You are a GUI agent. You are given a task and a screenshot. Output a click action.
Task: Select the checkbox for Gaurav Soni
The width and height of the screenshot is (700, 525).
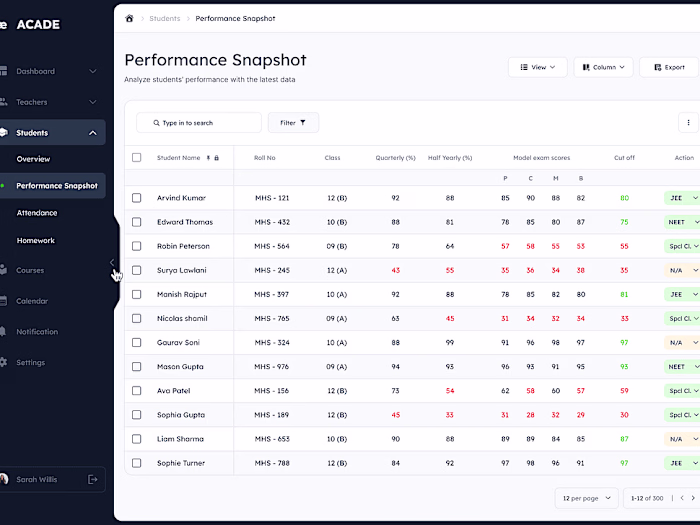coord(137,342)
